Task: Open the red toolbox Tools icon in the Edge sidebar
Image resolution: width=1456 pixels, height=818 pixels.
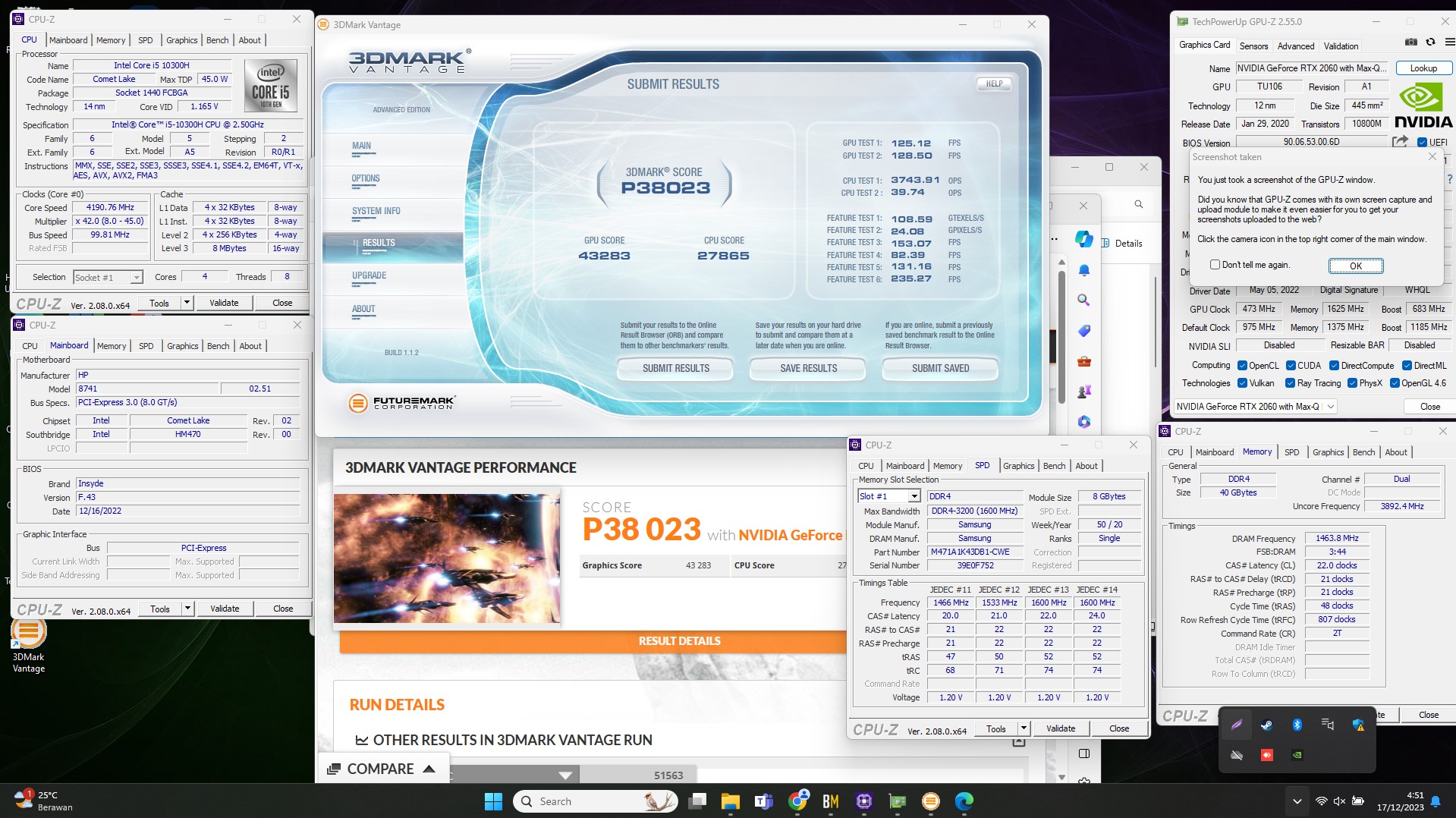Action: (1083, 361)
